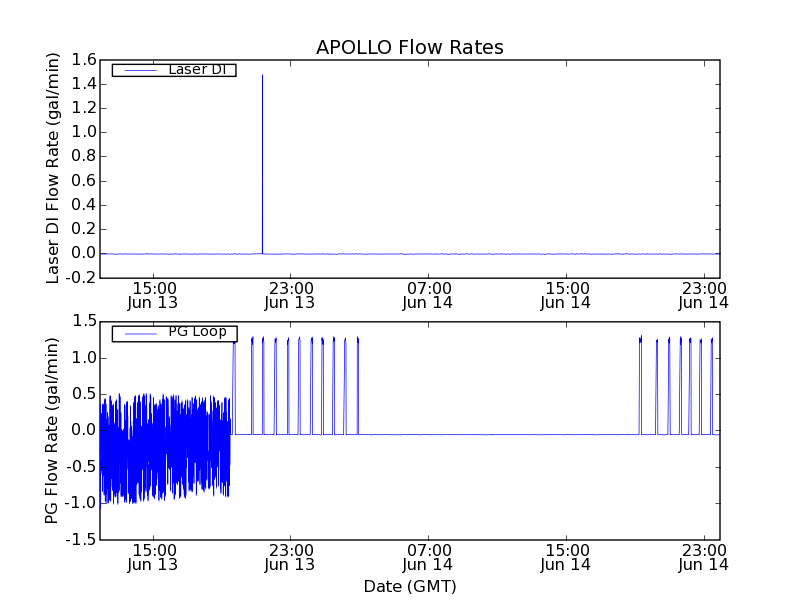Screen dimensions: 800x600
Task: Click "07:00 Jun 14" under the Laser DI plot
Action: 428,296
